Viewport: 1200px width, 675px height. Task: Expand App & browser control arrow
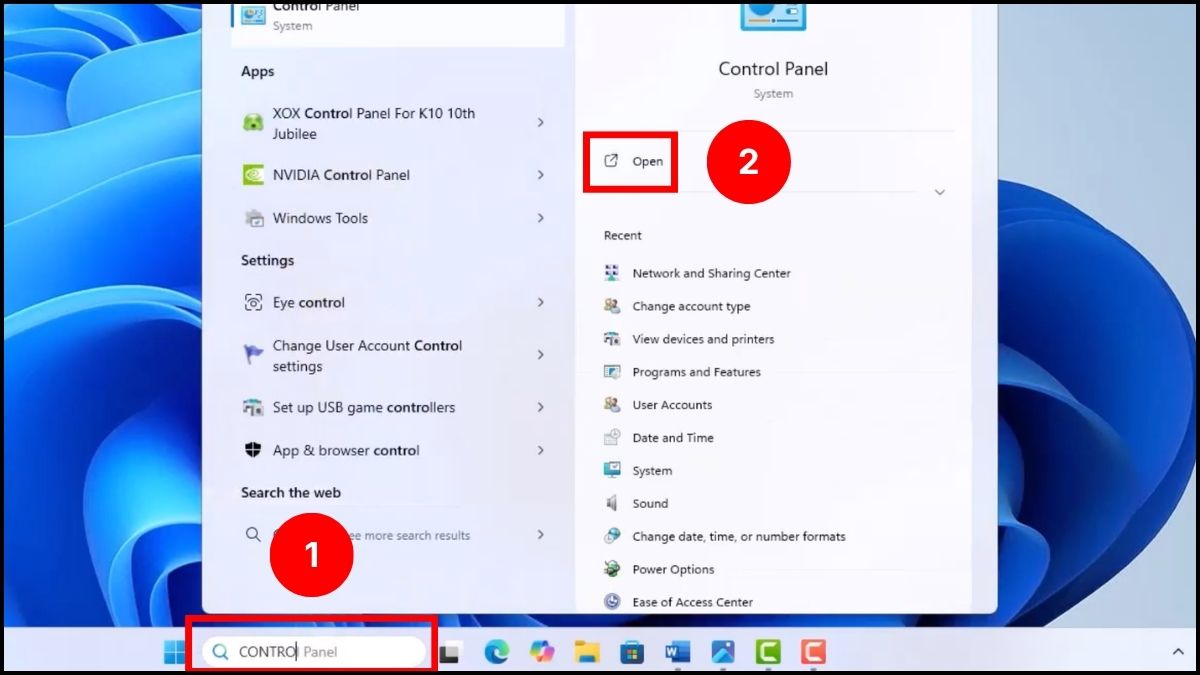click(541, 450)
